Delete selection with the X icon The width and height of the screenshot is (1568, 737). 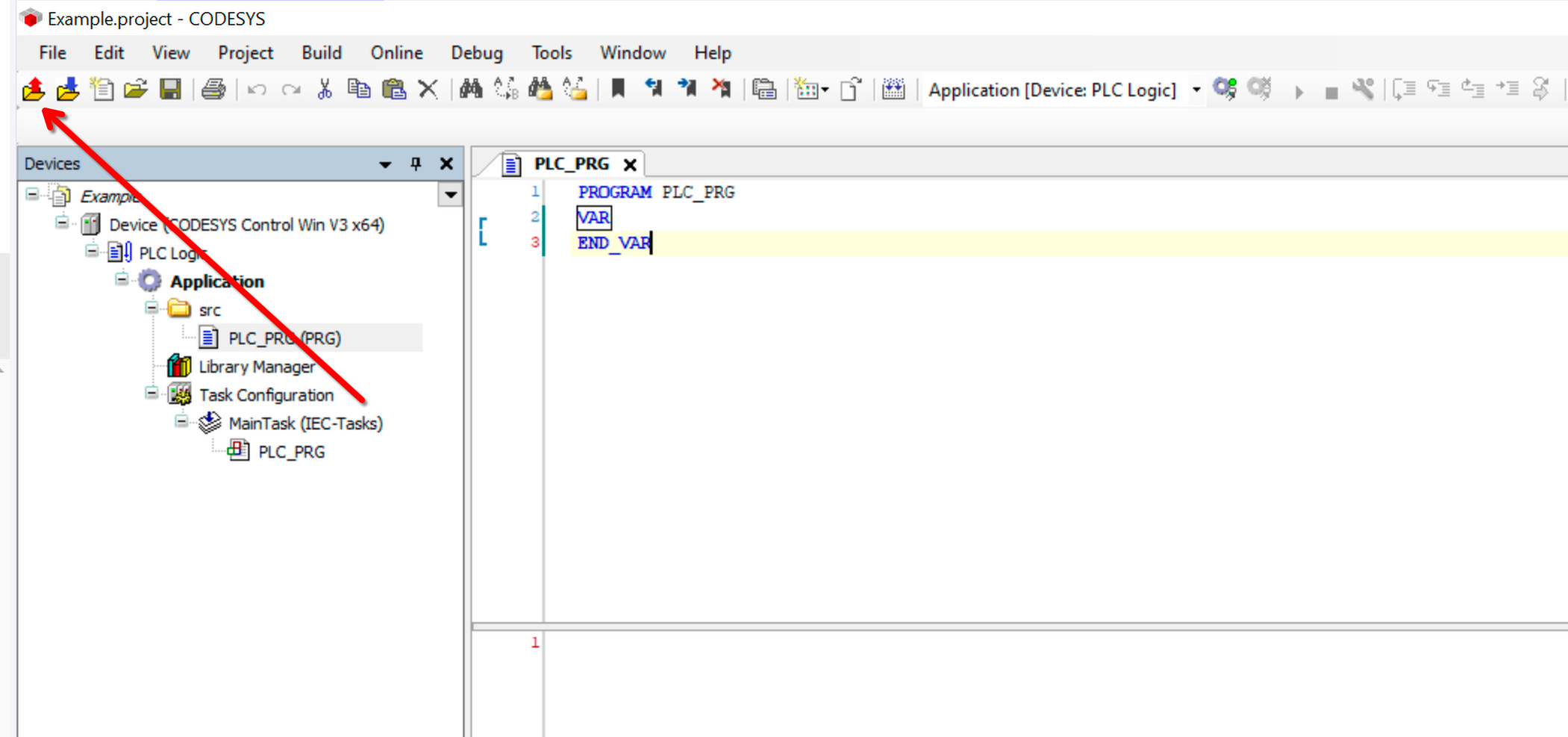pos(428,90)
